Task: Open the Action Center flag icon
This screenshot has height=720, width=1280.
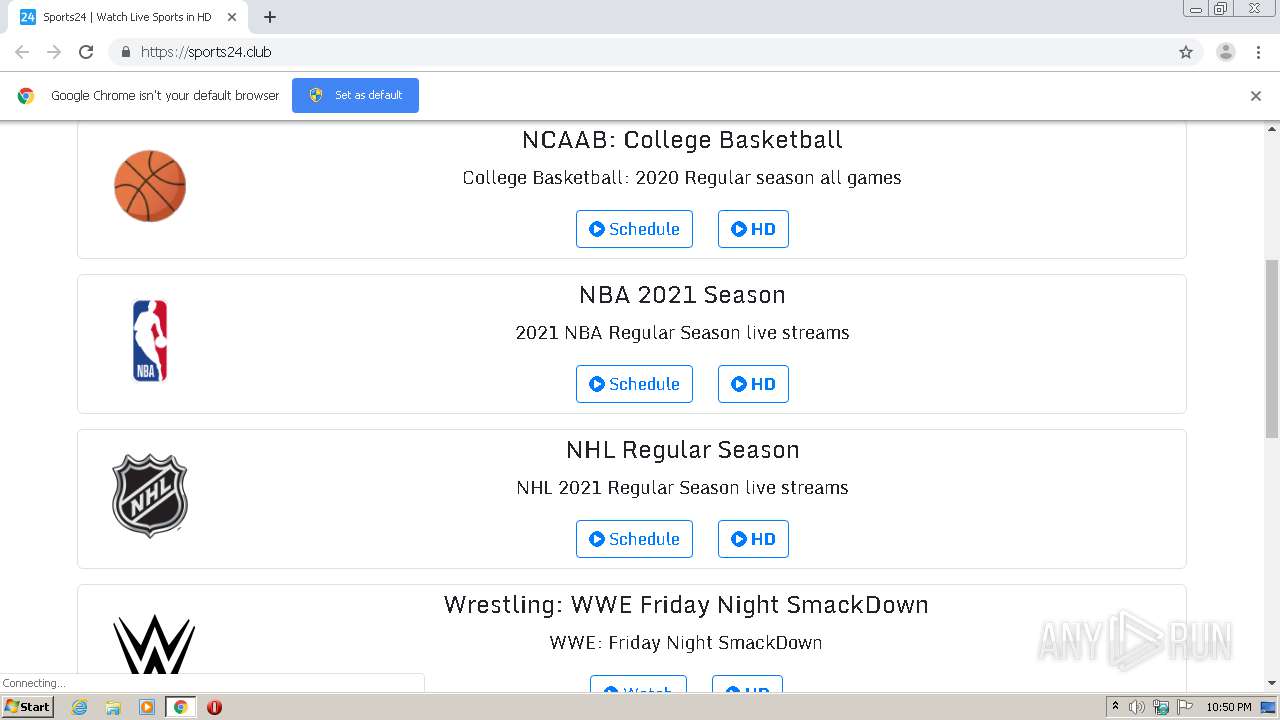Action: [1185, 707]
